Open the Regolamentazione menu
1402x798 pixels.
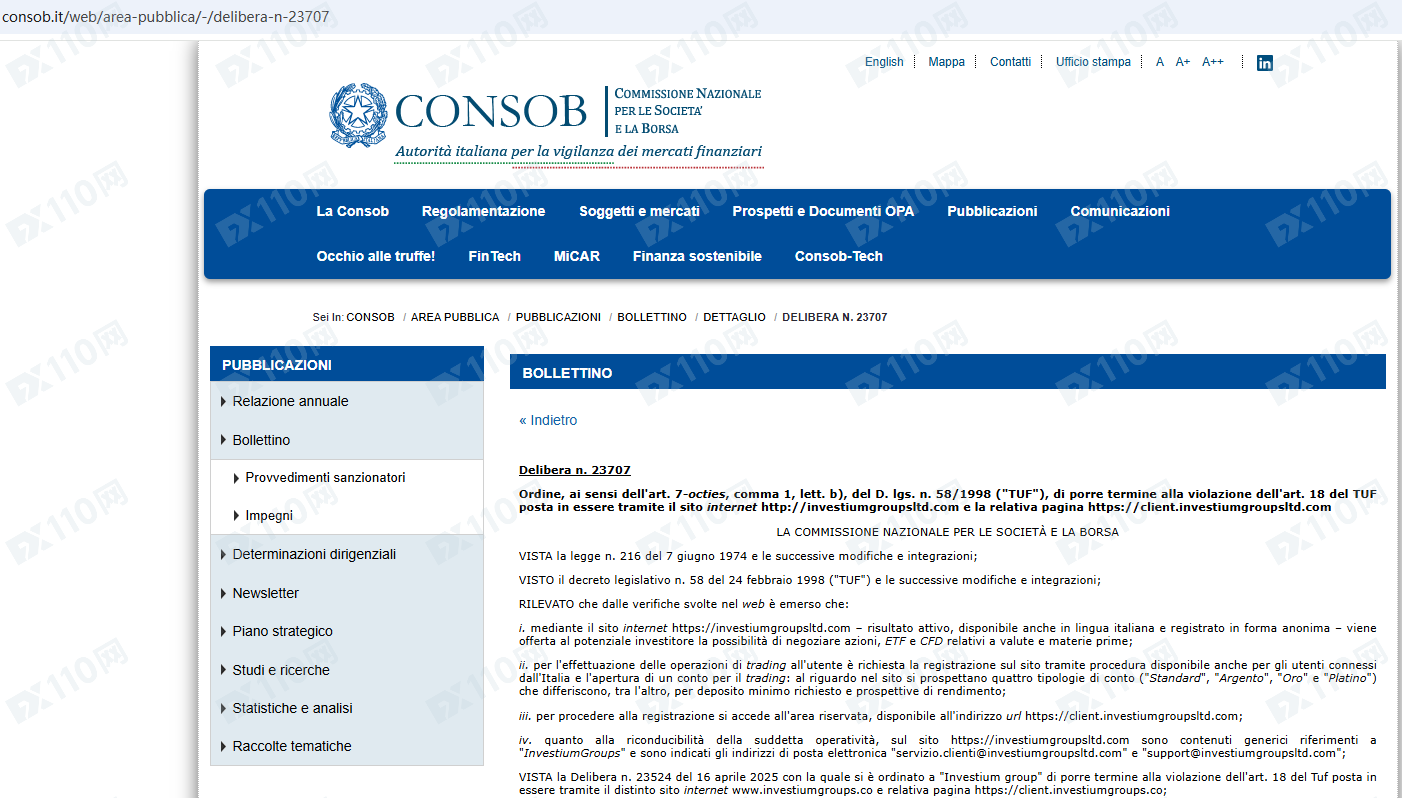(483, 211)
